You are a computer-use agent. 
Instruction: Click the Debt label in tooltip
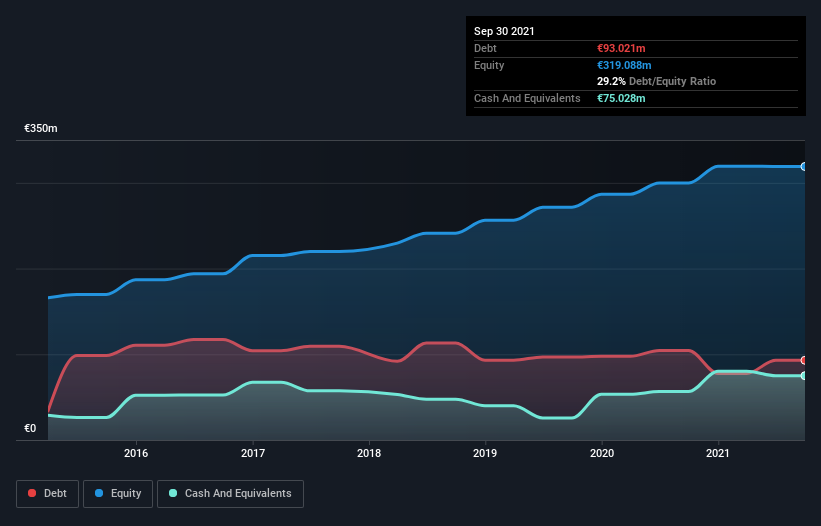485,48
